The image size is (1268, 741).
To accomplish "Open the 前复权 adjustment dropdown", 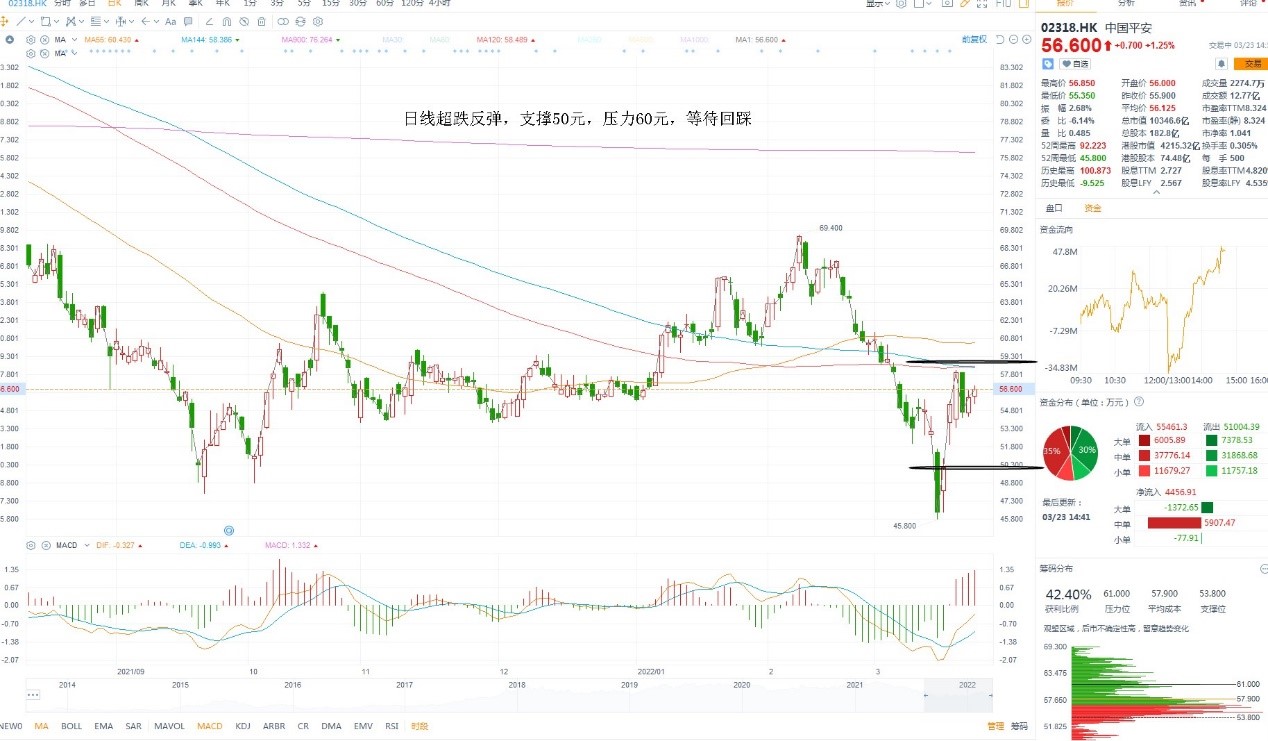I will 975,40.
